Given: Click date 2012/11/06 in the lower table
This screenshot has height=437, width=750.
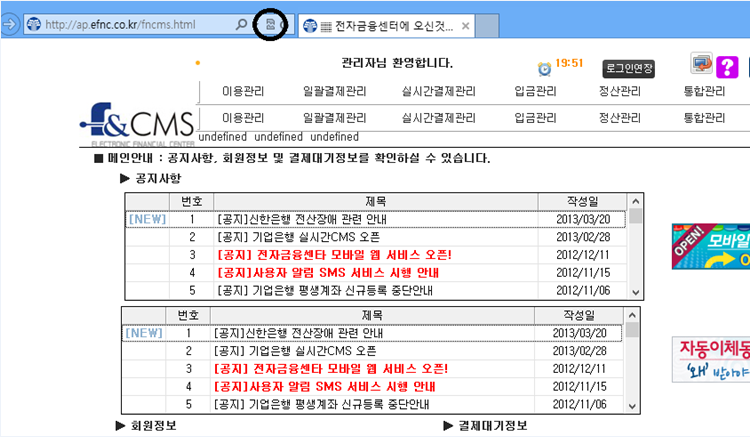Looking at the screenshot, I should tap(580, 404).
